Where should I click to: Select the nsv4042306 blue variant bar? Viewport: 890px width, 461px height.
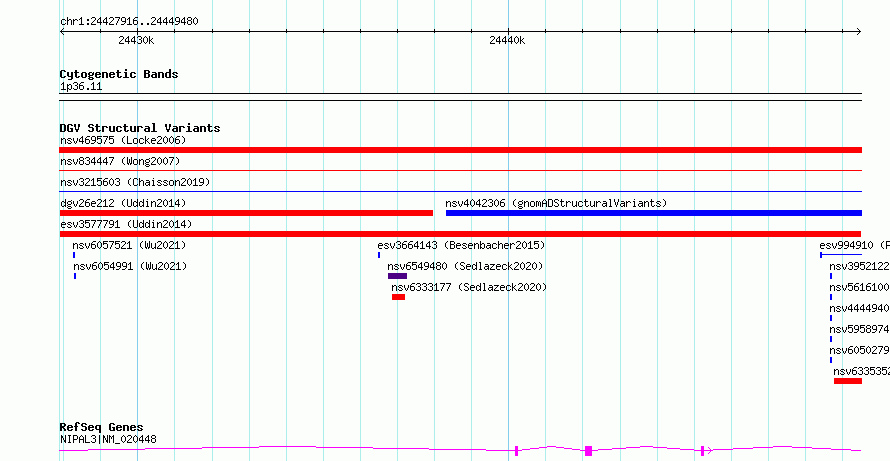click(654, 213)
